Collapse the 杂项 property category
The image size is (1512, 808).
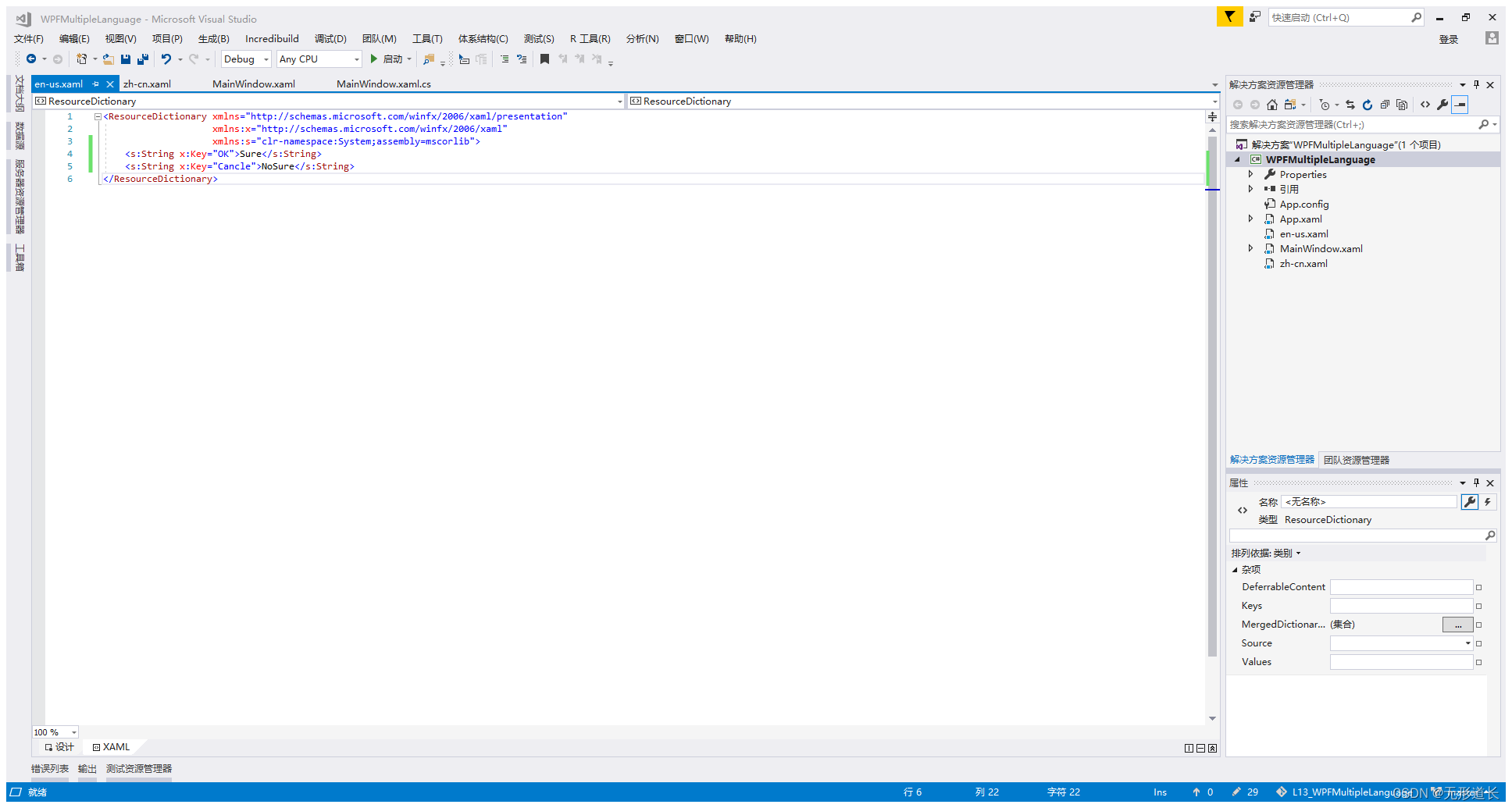pyautogui.click(x=1235, y=570)
